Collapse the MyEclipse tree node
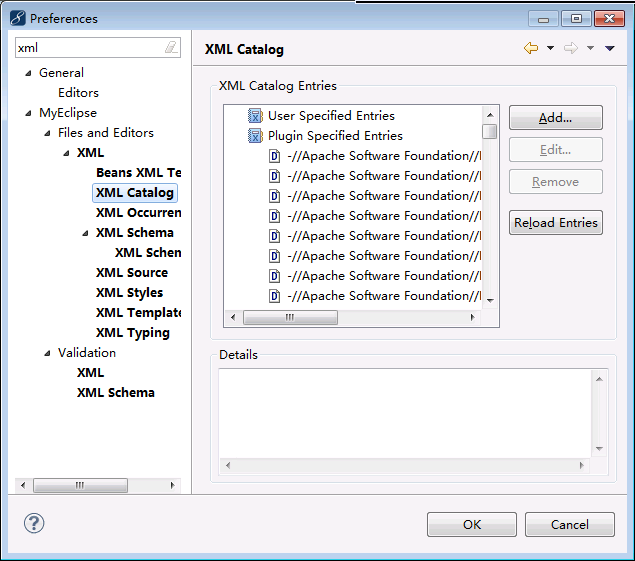The image size is (635, 561). tap(28, 113)
